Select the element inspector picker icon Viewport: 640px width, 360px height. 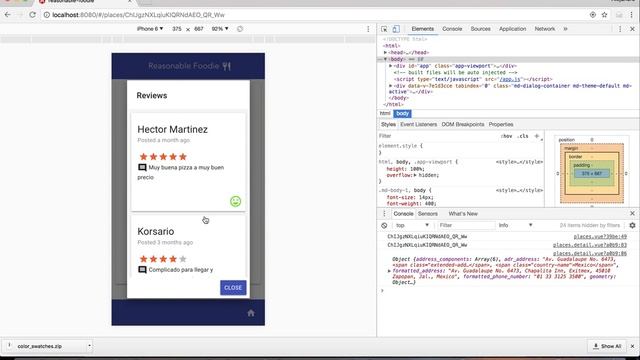pos(384,29)
